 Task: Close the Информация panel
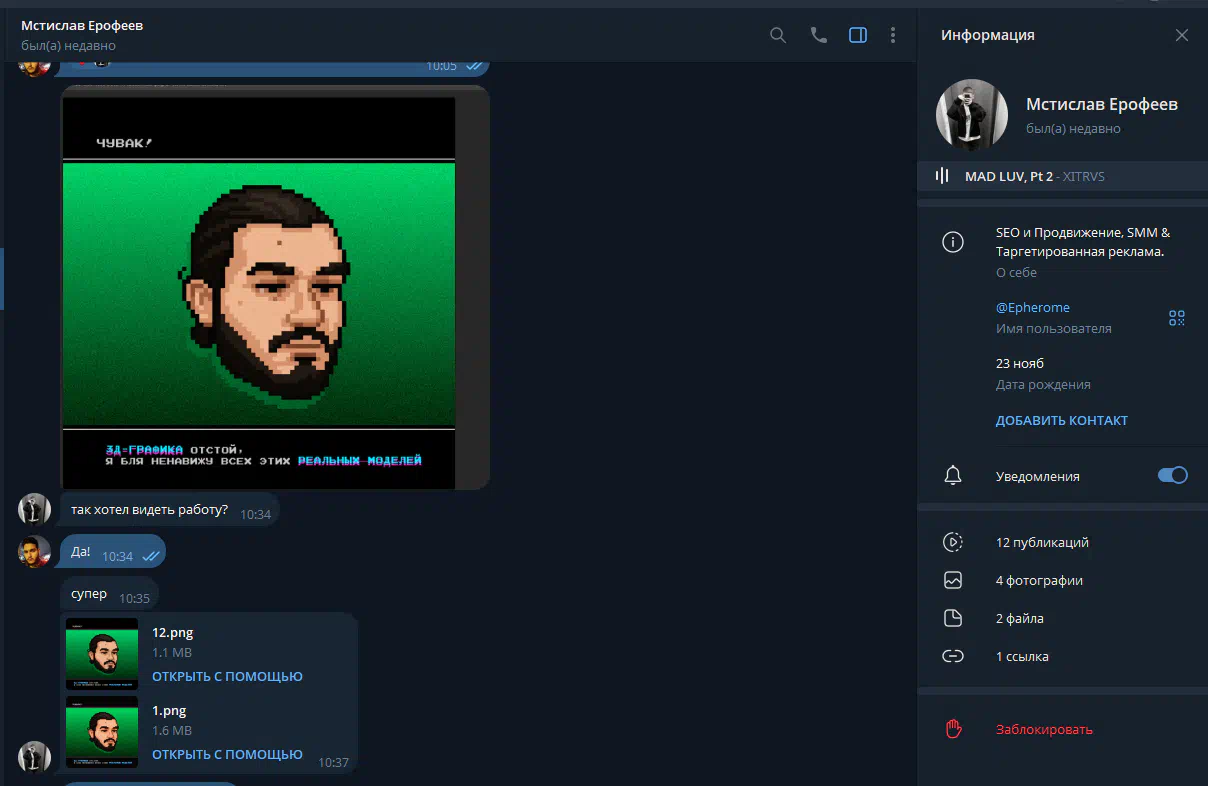tap(1181, 35)
